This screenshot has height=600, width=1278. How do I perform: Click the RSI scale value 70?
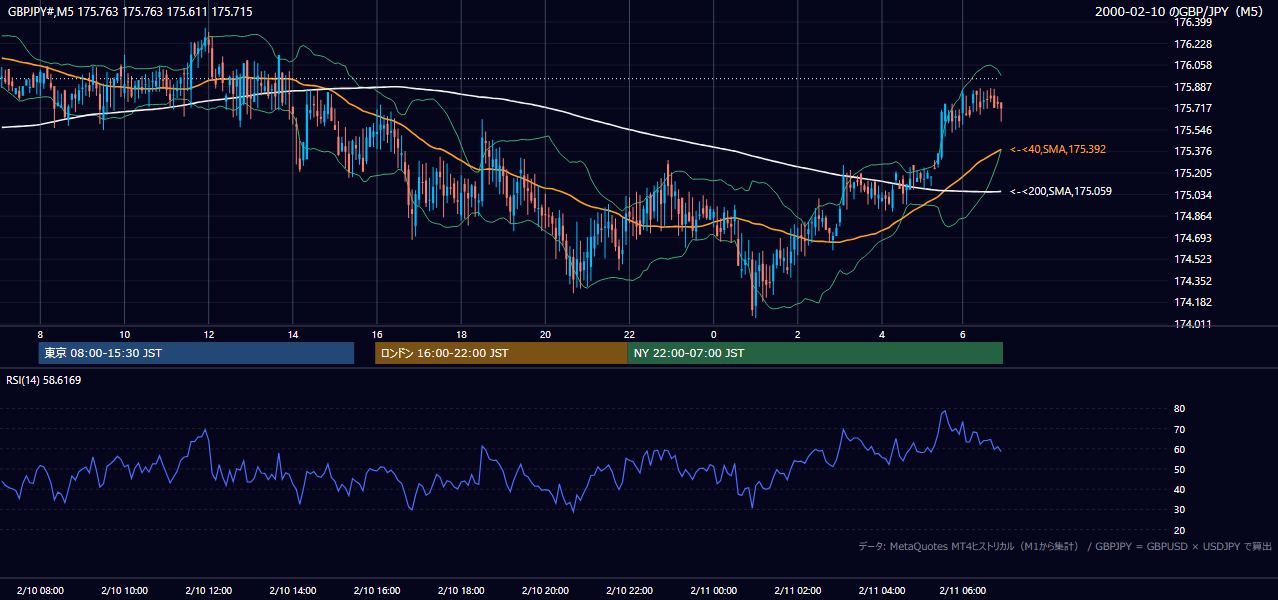pos(1179,429)
